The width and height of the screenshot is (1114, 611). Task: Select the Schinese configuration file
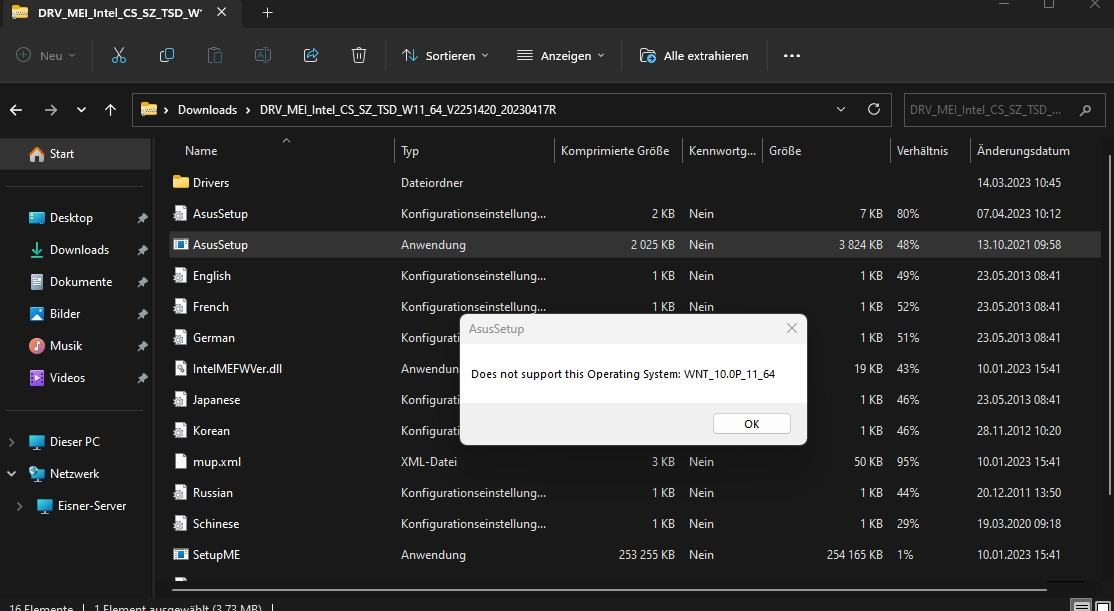[x=216, y=524]
